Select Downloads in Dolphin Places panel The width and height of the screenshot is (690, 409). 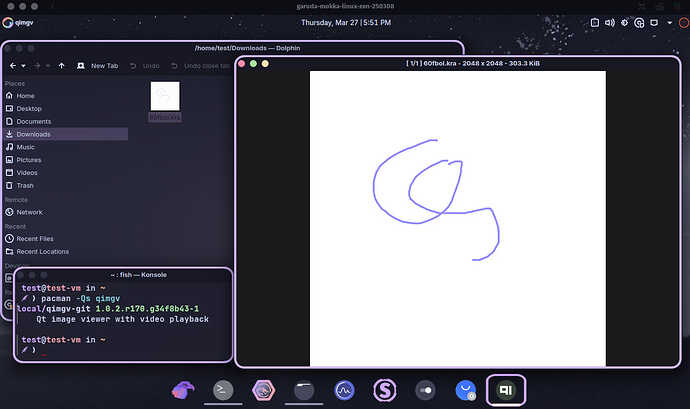click(66, 134)
